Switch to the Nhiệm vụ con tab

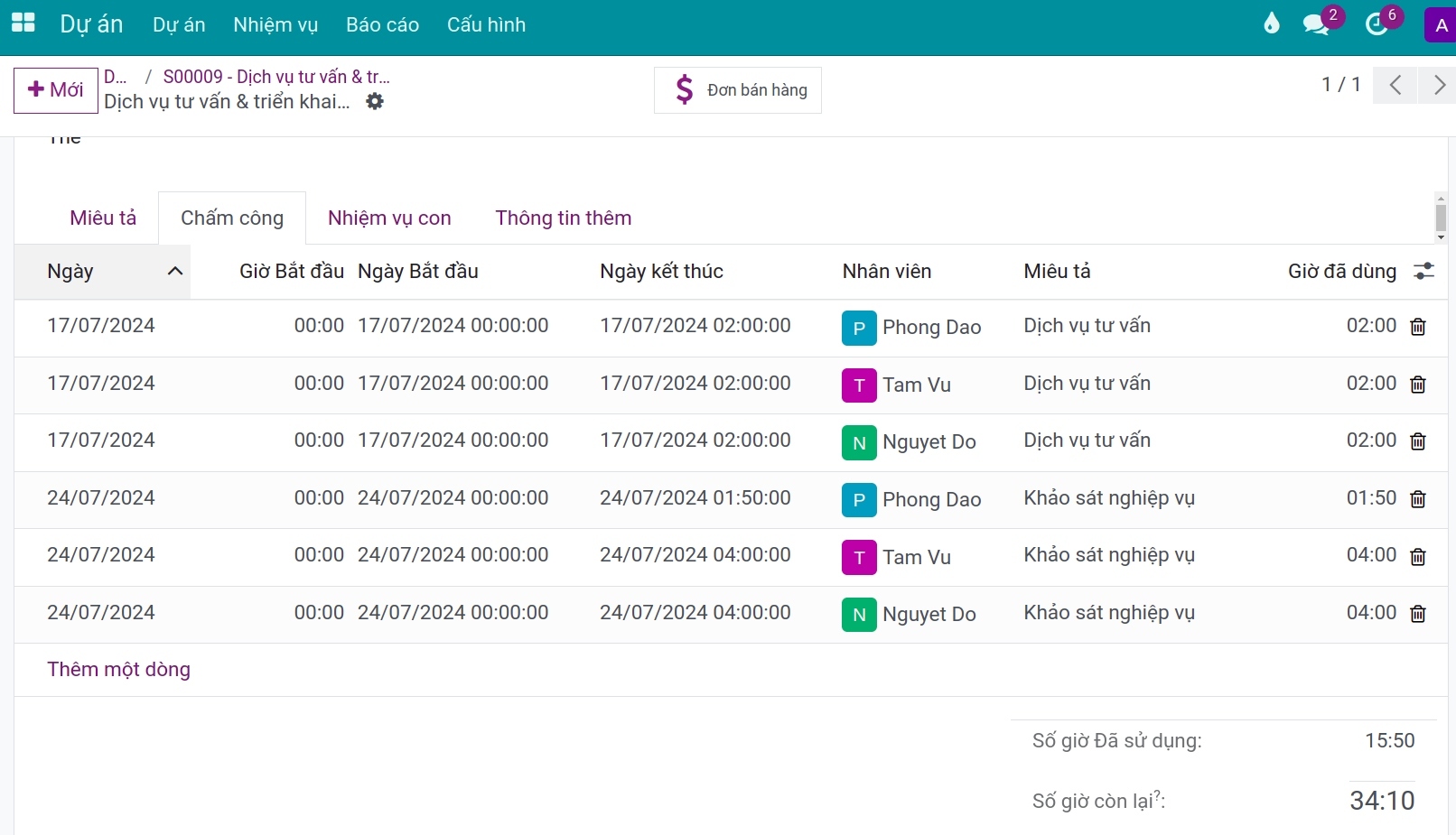point(389,218)
